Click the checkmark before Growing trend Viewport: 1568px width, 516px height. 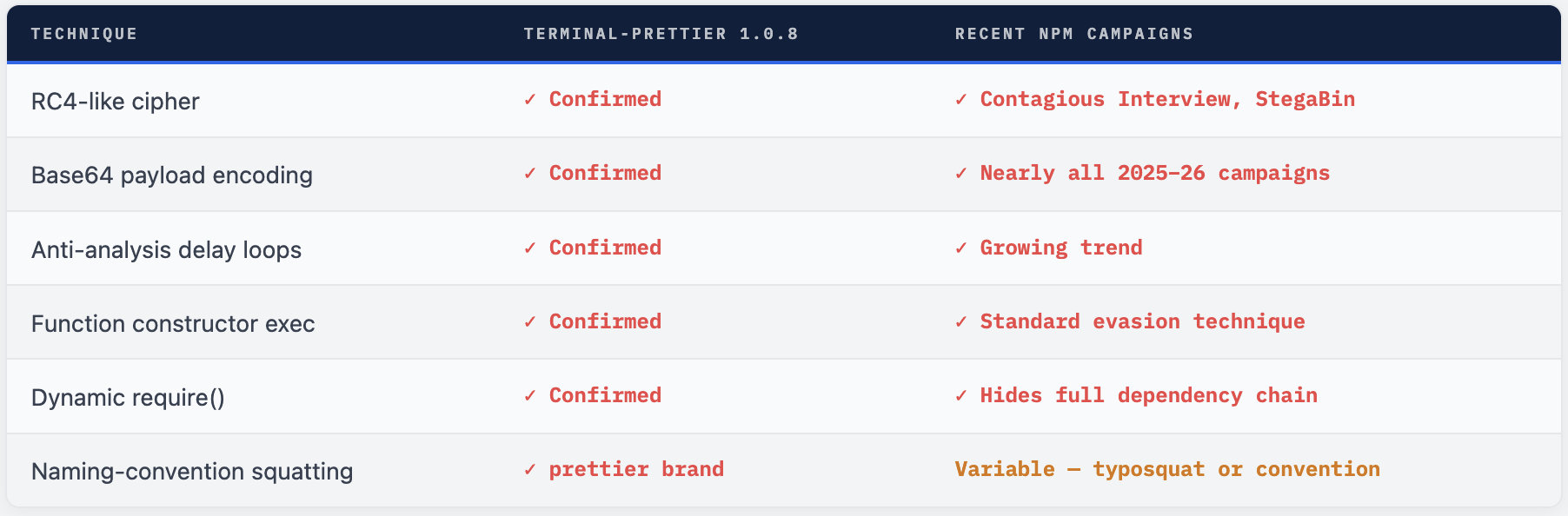960,248
